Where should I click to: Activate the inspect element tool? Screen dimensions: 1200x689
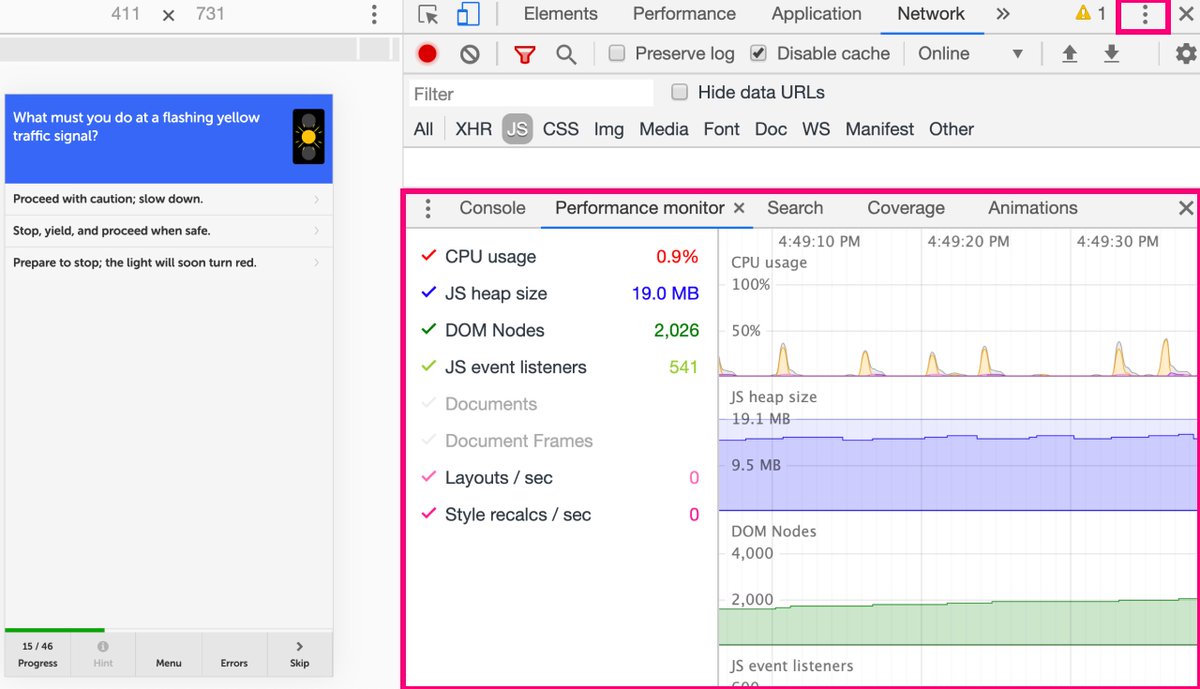click(428, 14)
